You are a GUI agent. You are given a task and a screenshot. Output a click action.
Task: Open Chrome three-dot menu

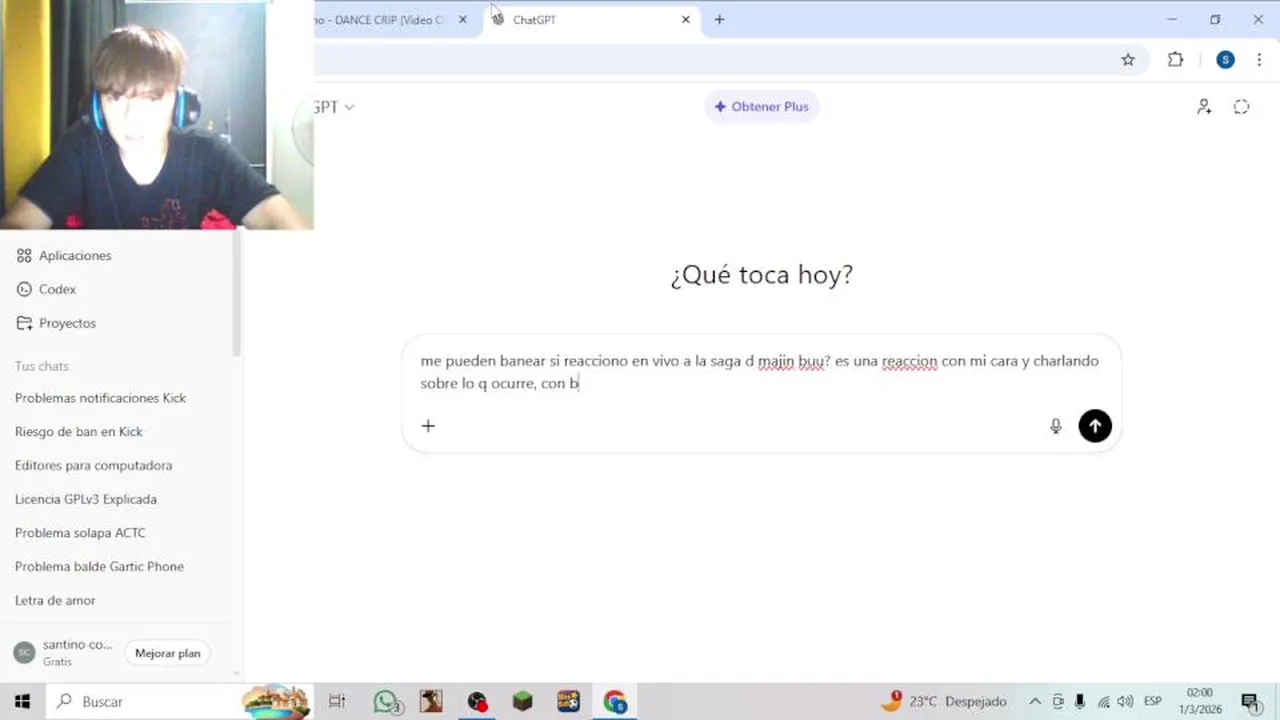1259,60
